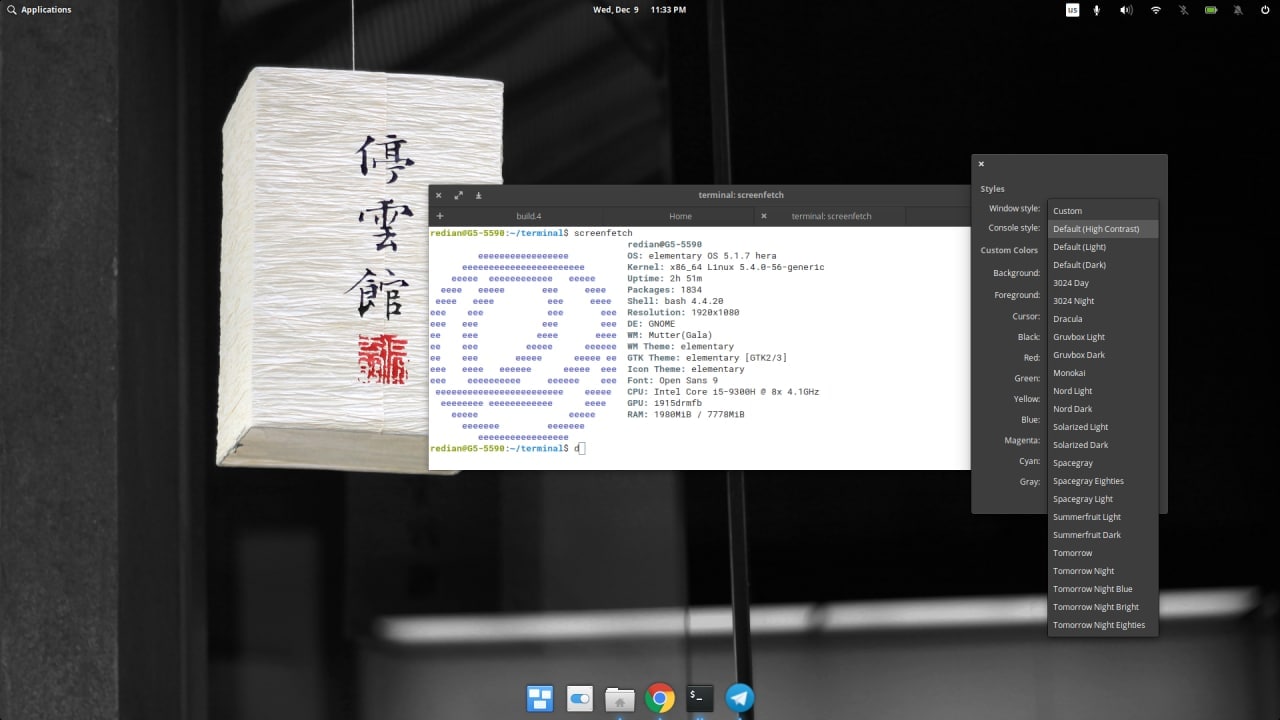Image resolution: width=1280 pixels, height=720 pixels.
Task: Open Telegram from the dock
Action: (x=740, y=698)
